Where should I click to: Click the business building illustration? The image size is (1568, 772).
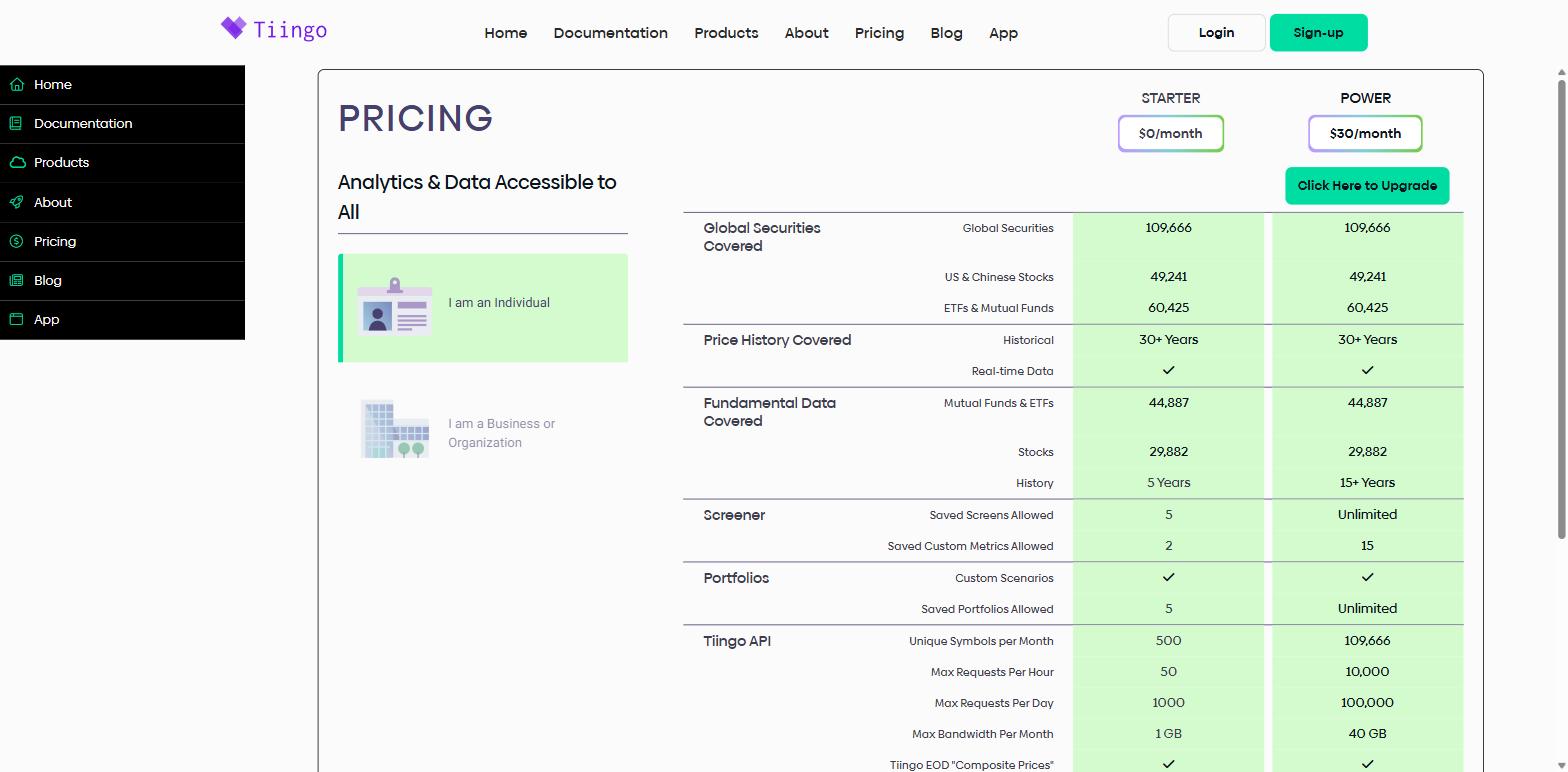pyautogui.click(x=395, y=429)
